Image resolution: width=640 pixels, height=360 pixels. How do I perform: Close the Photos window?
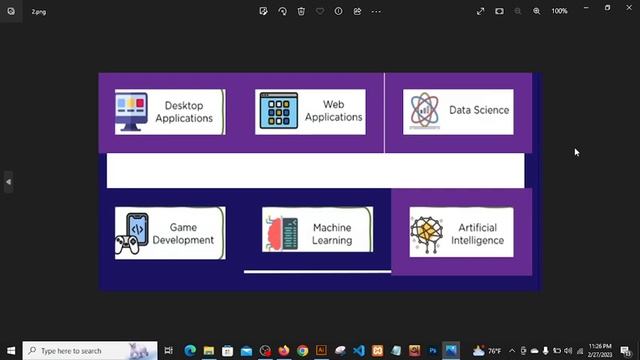tap(629, 8)
